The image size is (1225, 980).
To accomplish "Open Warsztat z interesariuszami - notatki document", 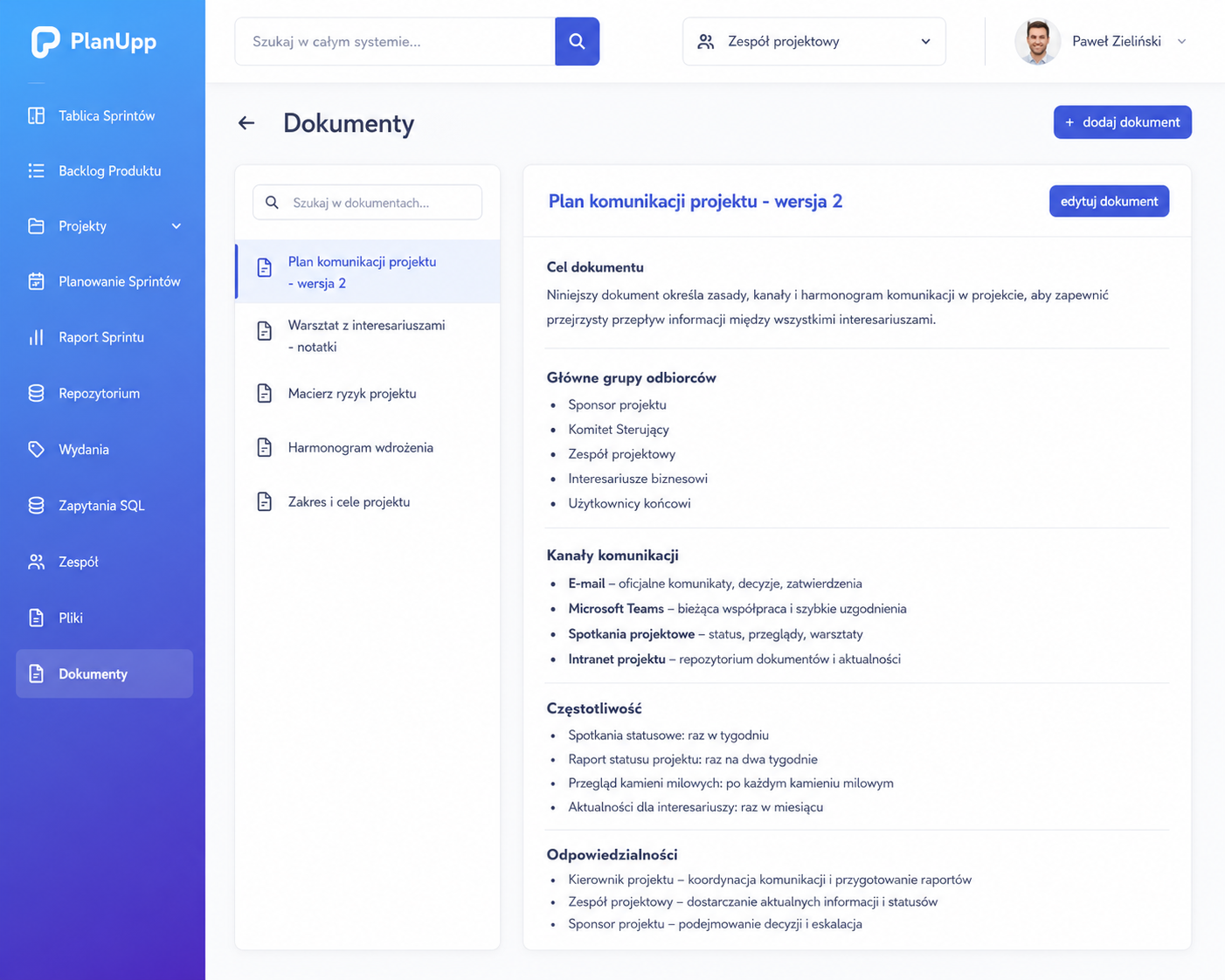I will pyautogui.click(x=368, y=335).
